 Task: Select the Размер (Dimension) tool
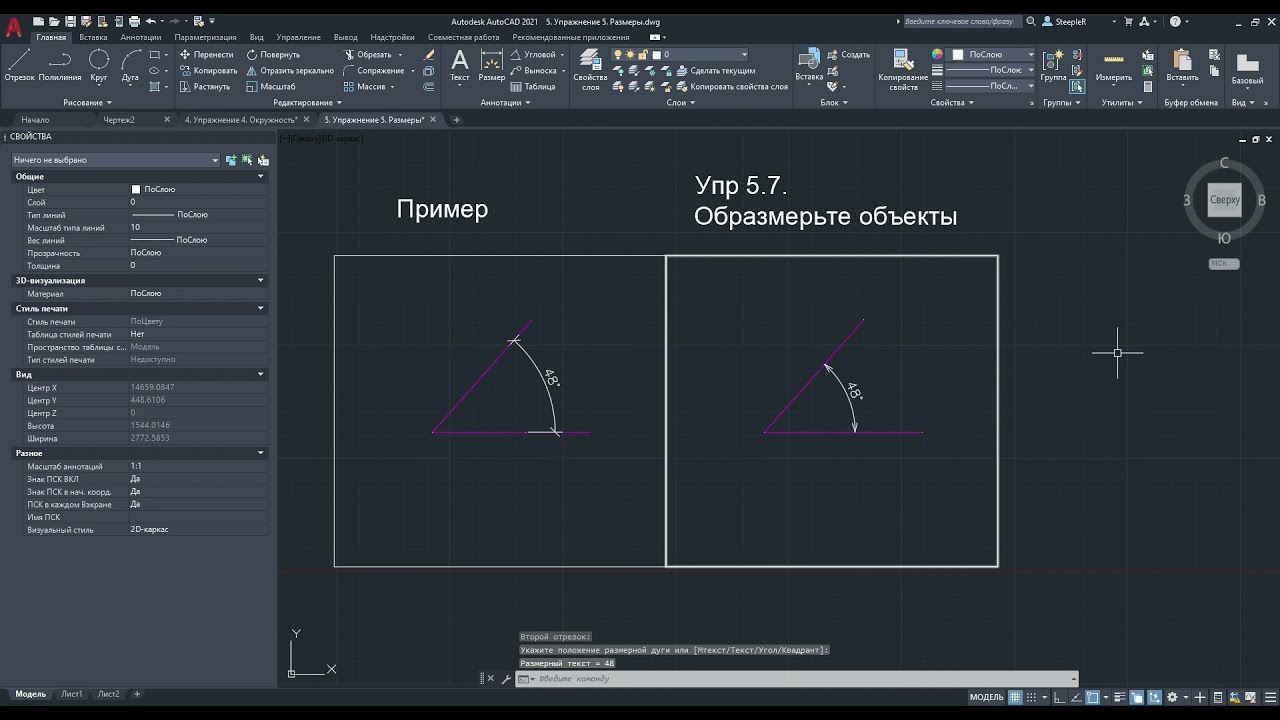[492, 66]
